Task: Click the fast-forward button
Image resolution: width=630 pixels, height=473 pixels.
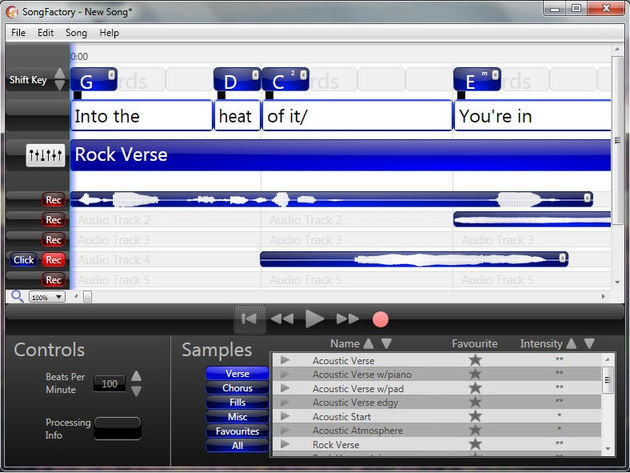Action: click(348, 319)
